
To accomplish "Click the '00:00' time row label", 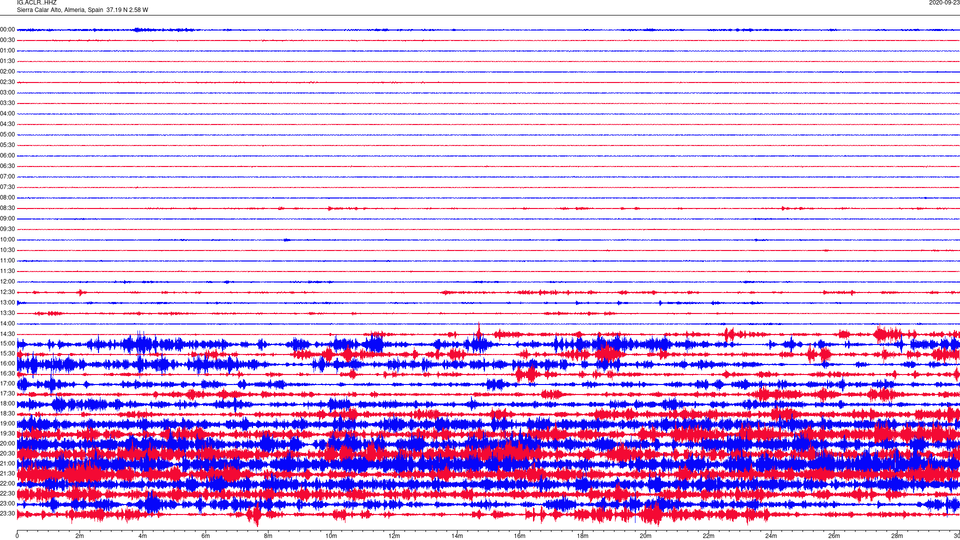I will pos(7,29).
